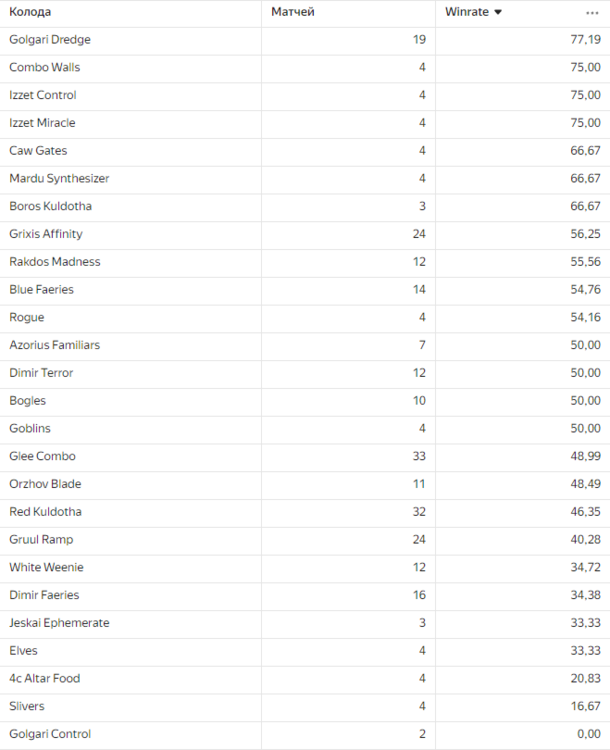Click the 4c Altar Food deck name

45,678
